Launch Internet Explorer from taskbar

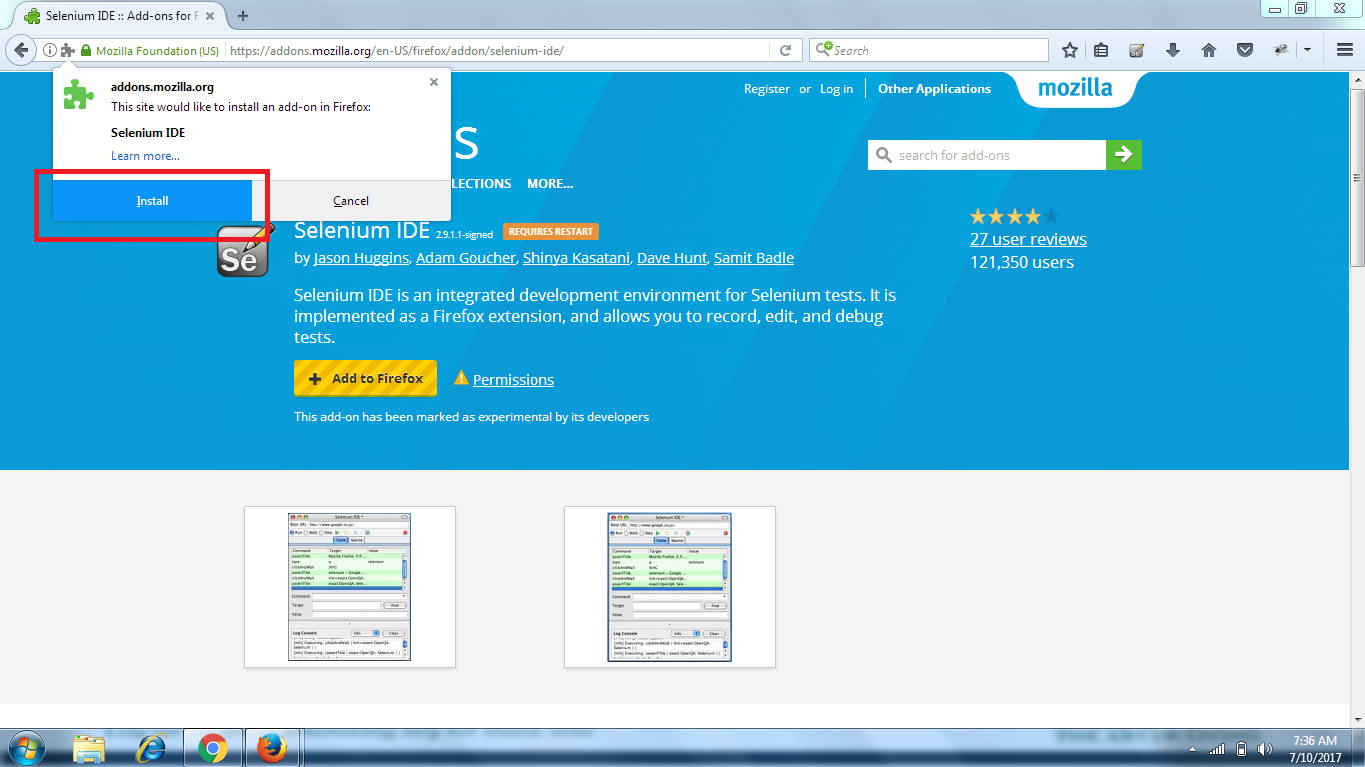[151, 748]
